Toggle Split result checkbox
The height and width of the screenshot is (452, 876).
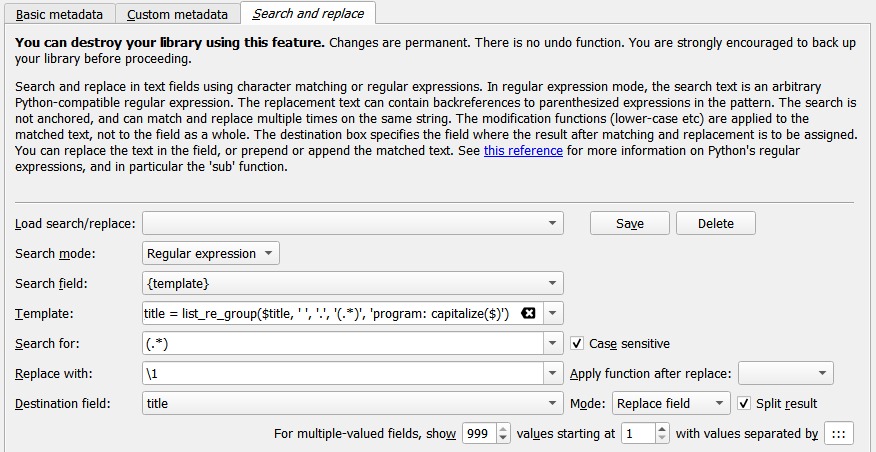click(744, 403)
